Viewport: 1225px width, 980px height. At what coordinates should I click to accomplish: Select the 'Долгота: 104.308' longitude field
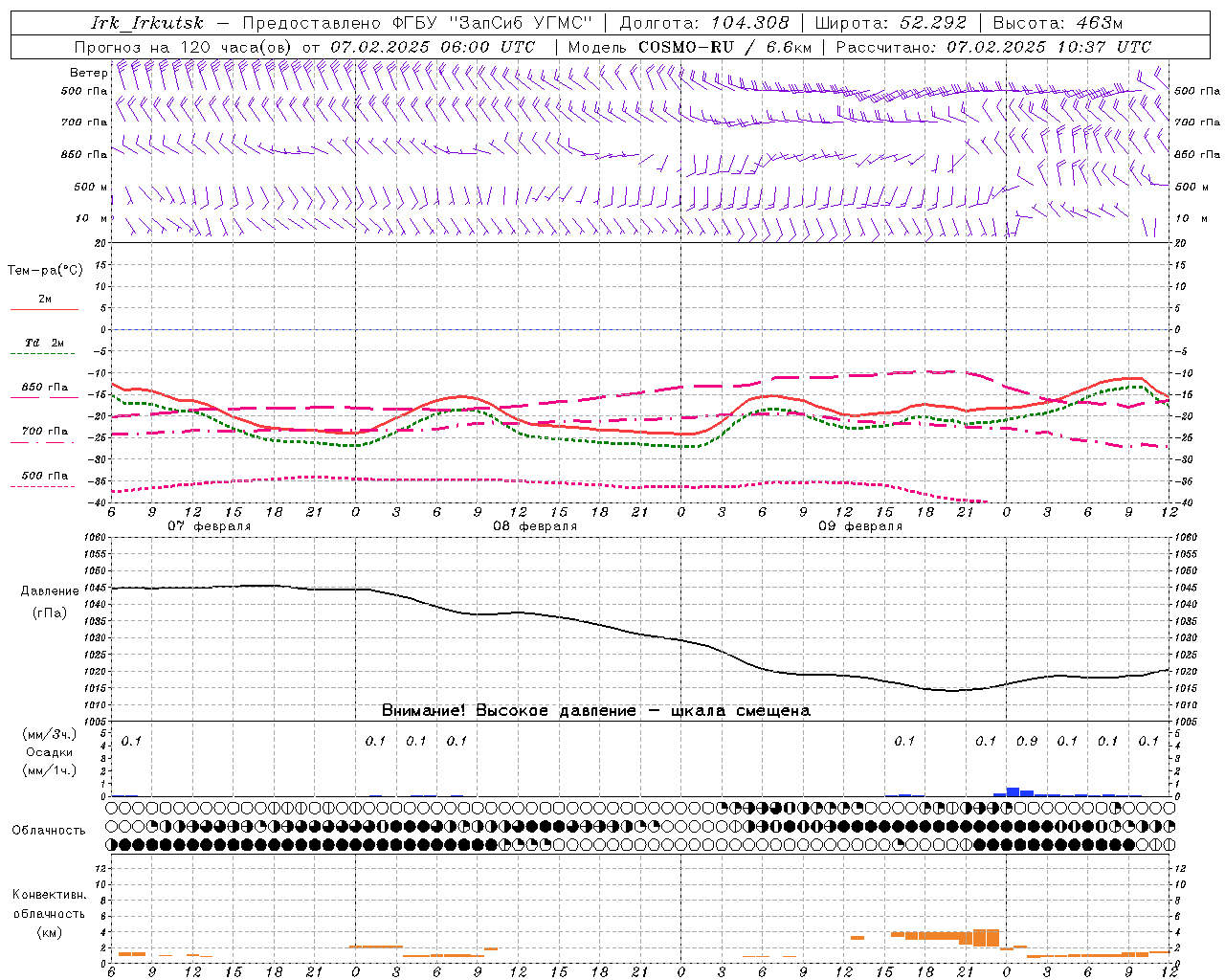click(704, 23)
